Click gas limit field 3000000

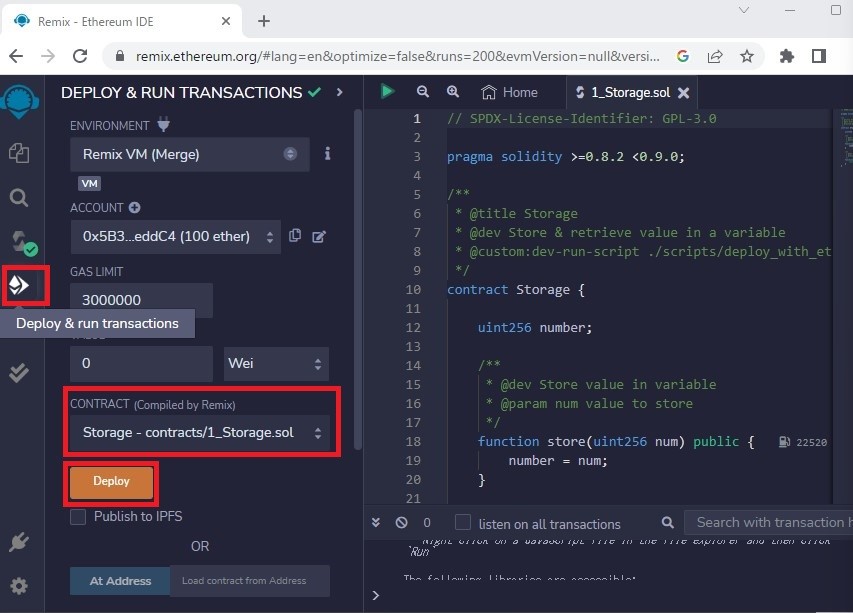[141, 300]
